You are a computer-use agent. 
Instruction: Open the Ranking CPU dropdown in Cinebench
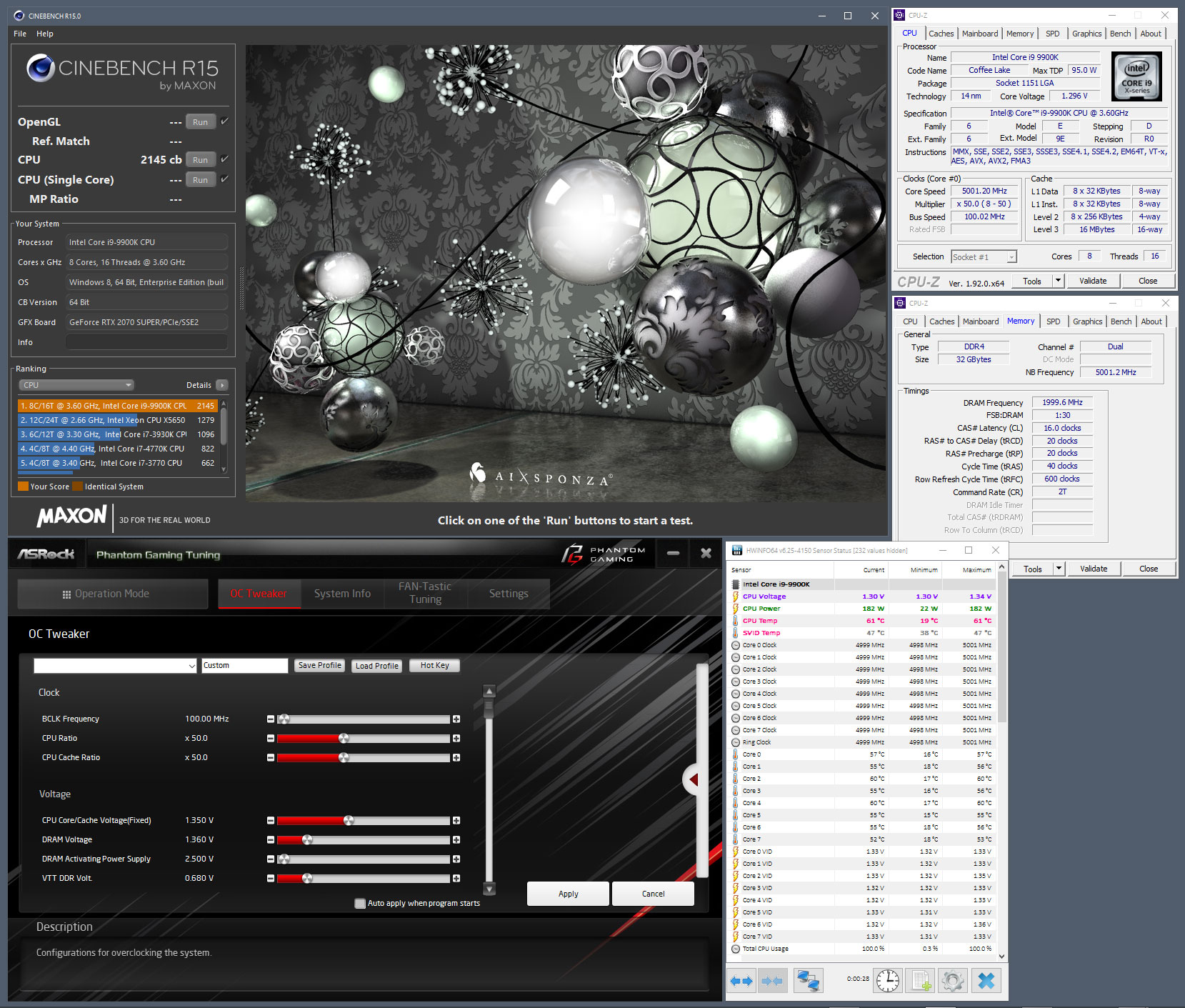click(76, 385)
